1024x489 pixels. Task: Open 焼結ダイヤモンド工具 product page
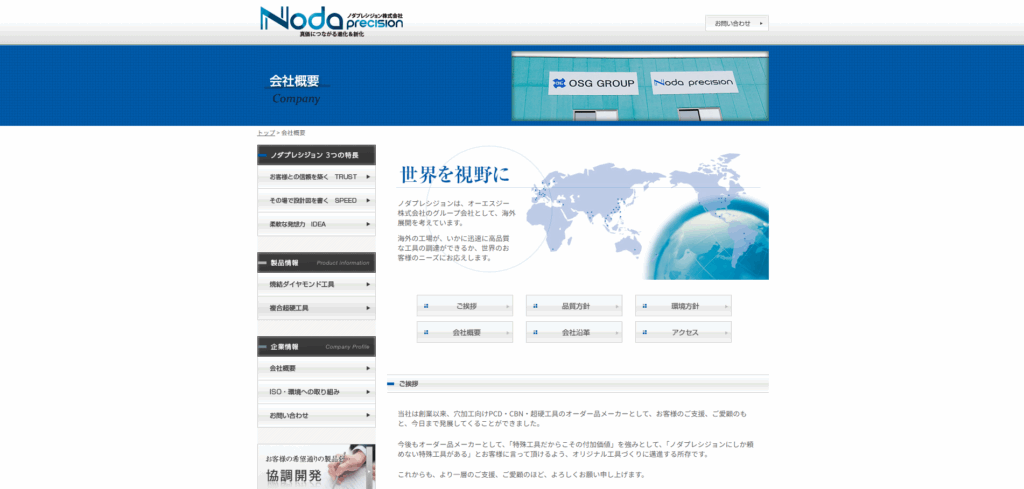point(316,285)
